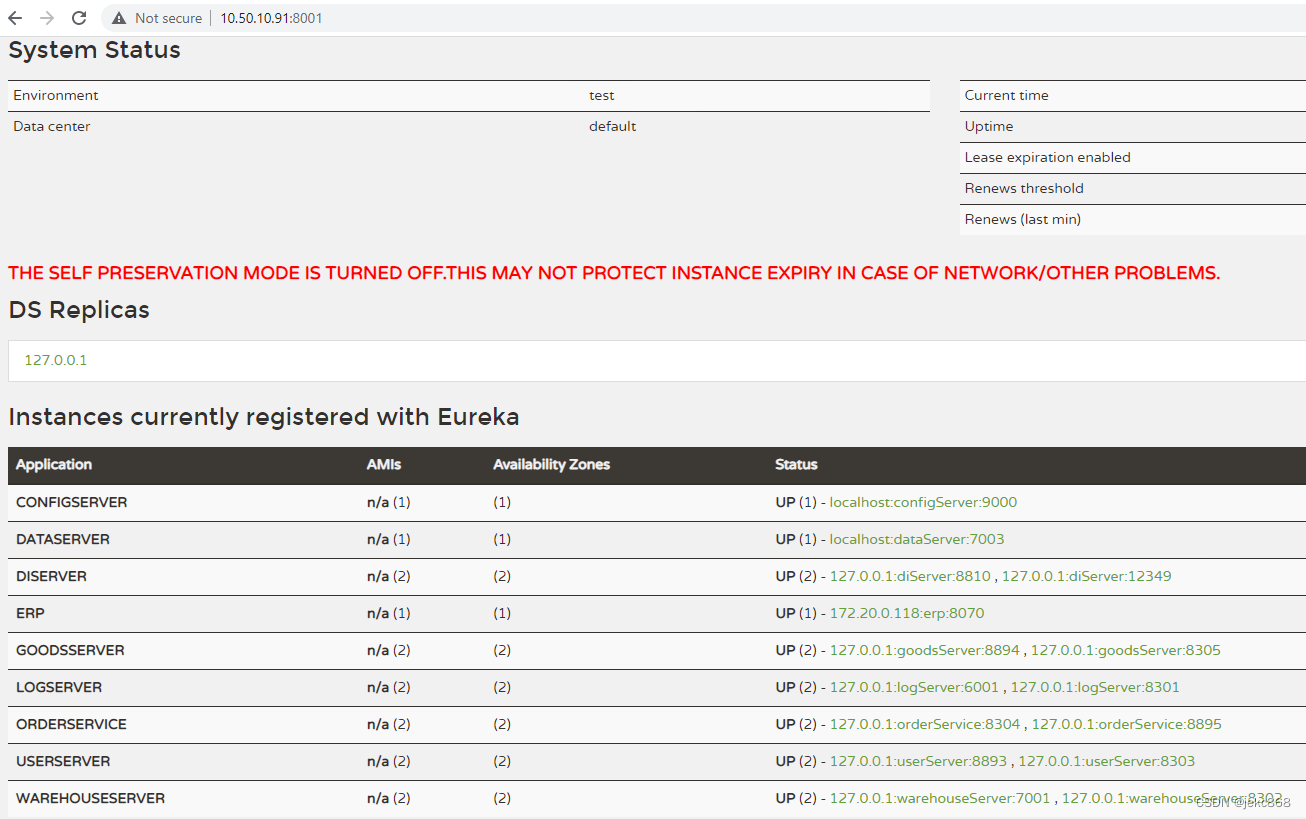Image resolution: width=1306 pixels, height=819 pixels.
Task: Click the AMIs column header
Action: [x=384, y=464]
